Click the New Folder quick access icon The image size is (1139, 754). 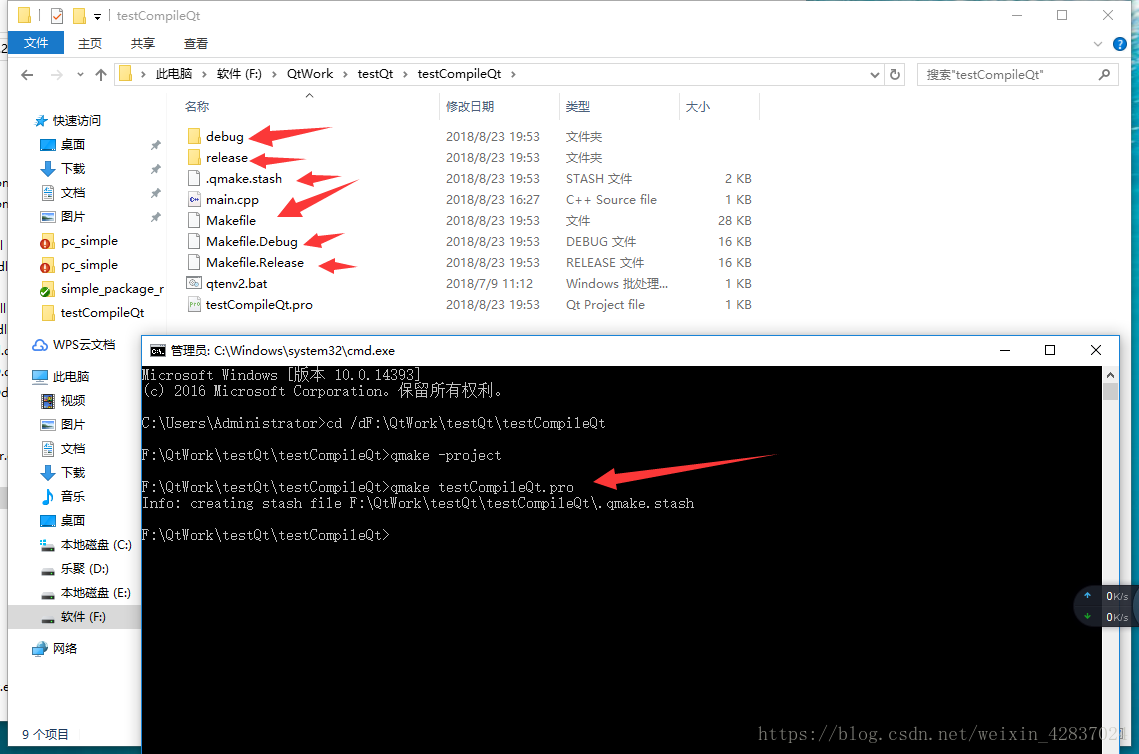click(x=79, y=15)
